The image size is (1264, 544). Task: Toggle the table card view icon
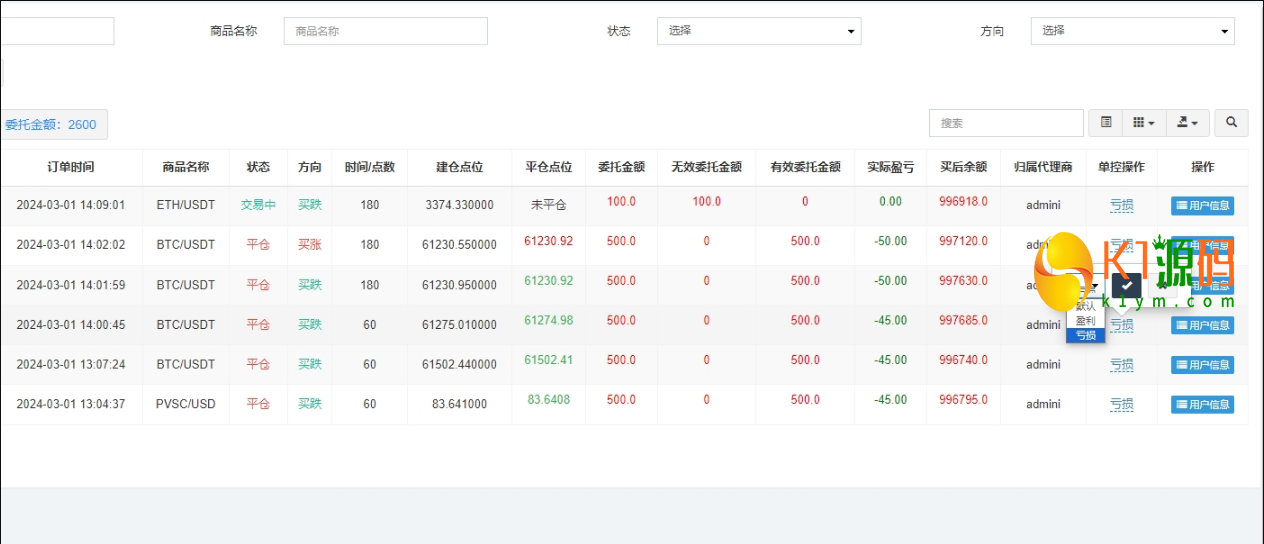coord(1106,123)
